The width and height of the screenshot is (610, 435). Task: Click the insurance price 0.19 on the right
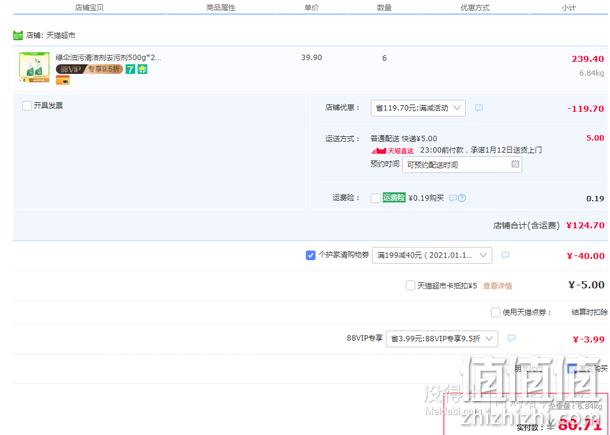tap(595, 199)
